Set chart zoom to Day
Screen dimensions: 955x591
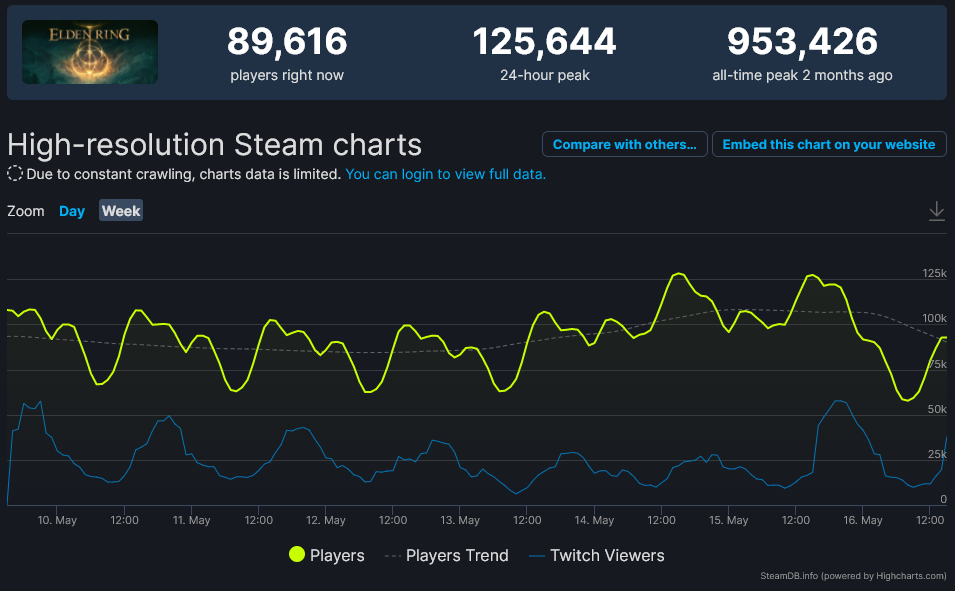[x=72, y=211]
